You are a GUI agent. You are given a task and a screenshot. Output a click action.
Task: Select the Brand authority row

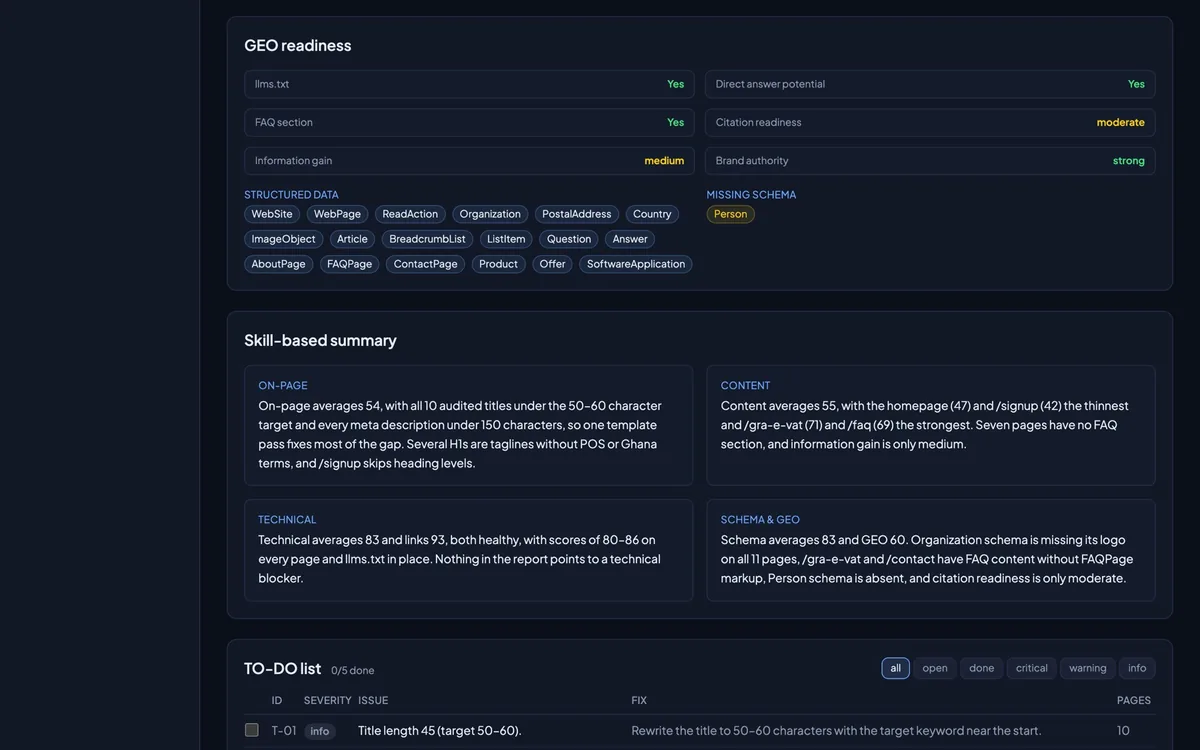coord(930,160)
